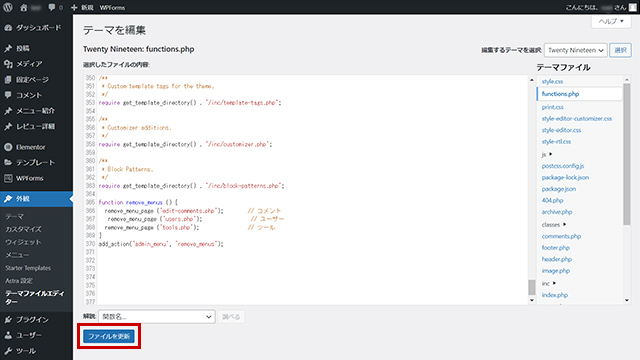Open the Twenty Nineteen theme dropdown
Viewport: 640px width, 360px height.
pyautogui.click(x=576, y=50)
